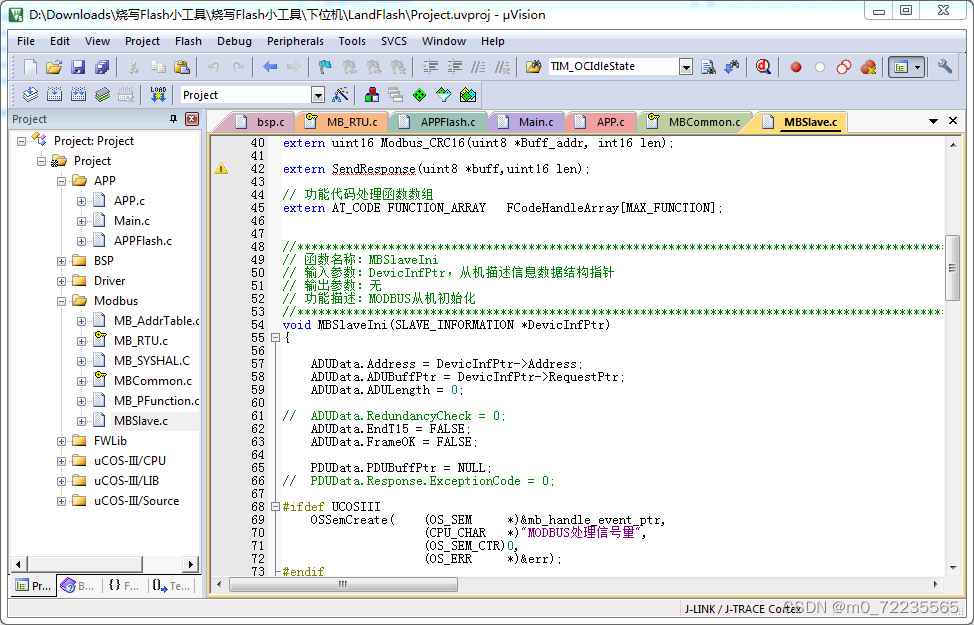Collapse the code block at line 55
Screen dimensions: 974x625
click(x=275, y=337)
